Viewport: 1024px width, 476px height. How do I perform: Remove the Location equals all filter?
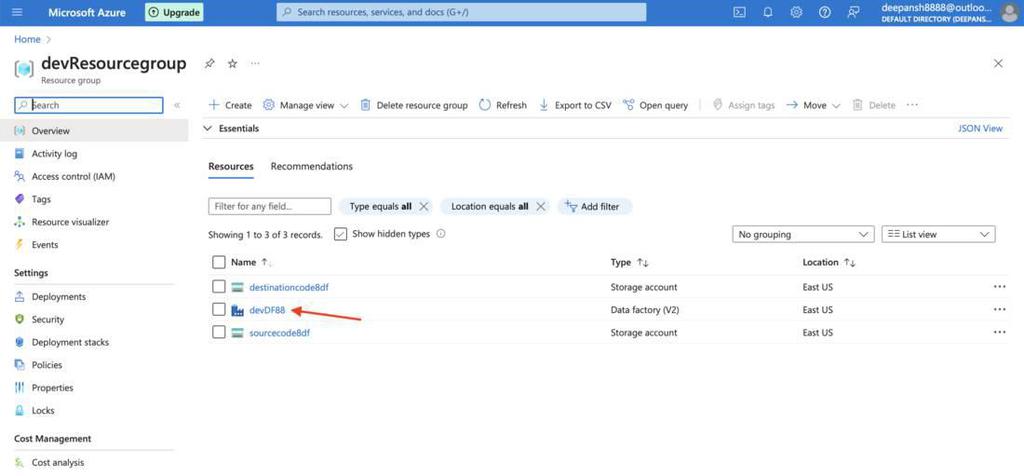coord(540,206)
